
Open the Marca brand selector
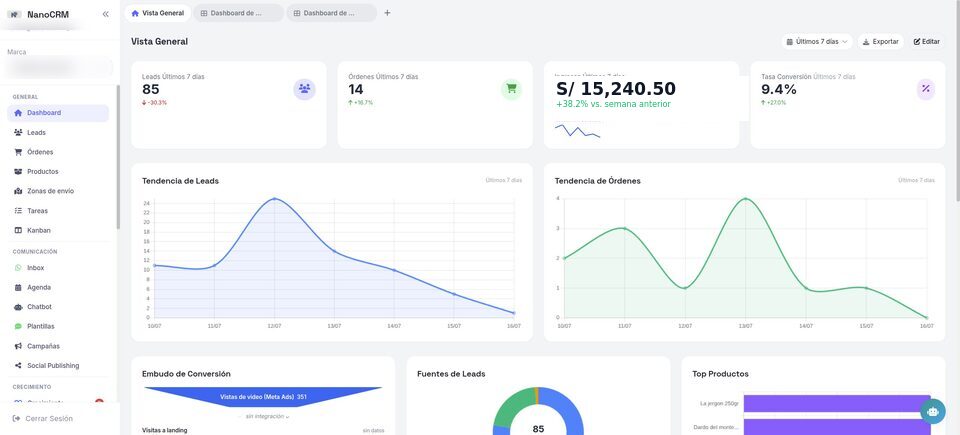click(x=59, y=67)
